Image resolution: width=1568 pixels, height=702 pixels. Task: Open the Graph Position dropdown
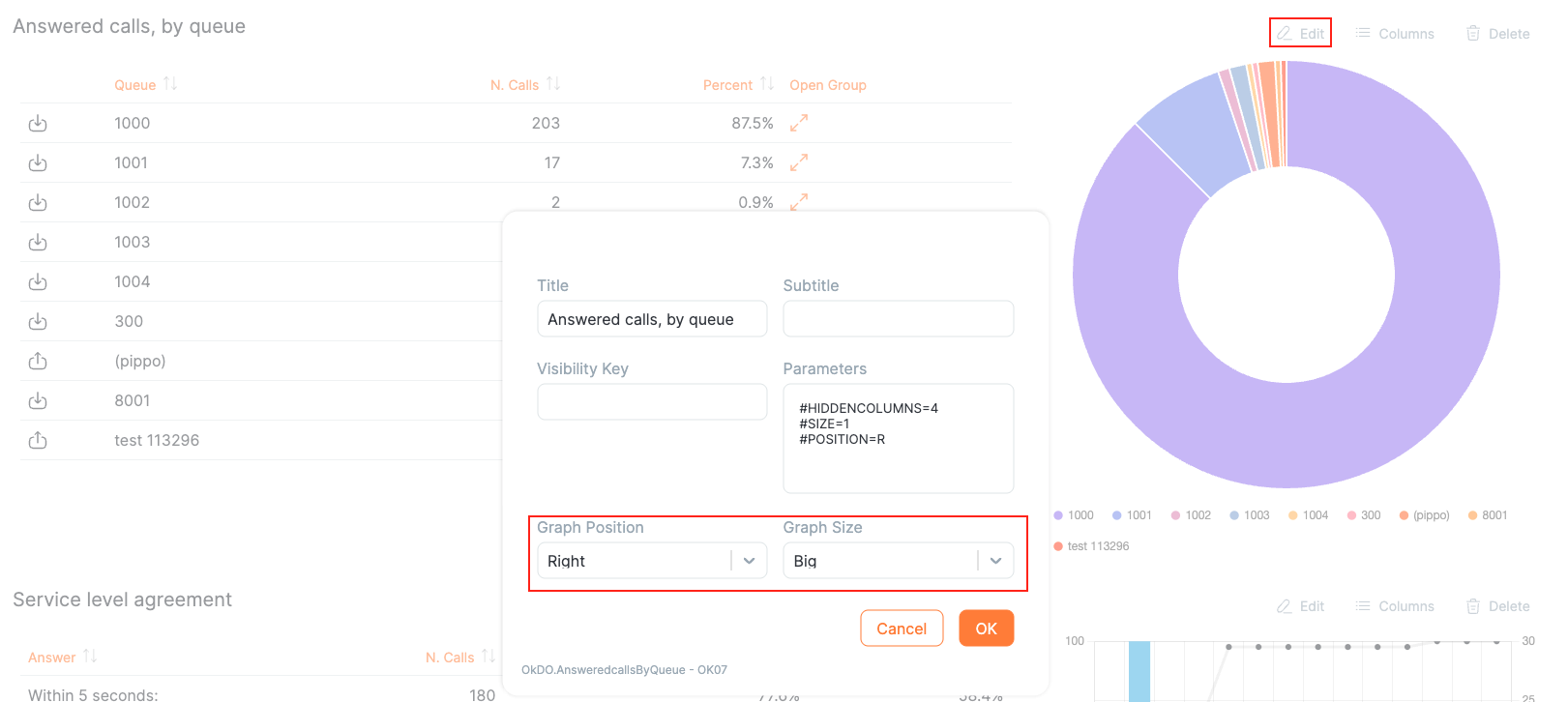pyautogui.click(x=749, y=561)
